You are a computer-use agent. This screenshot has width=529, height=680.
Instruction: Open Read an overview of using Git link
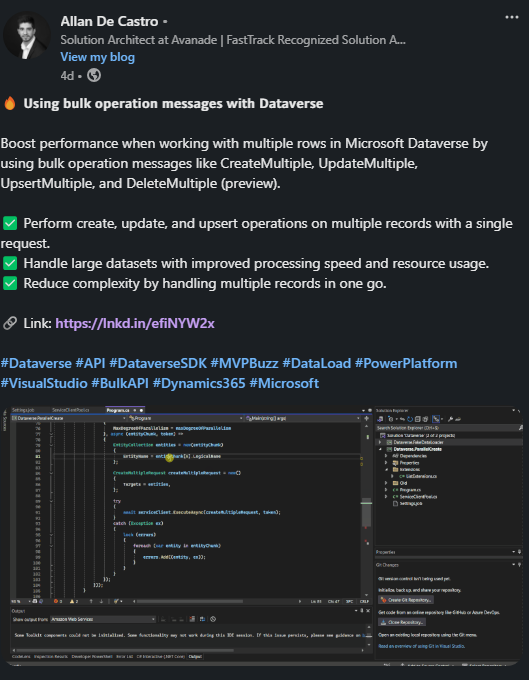[421, 646]
